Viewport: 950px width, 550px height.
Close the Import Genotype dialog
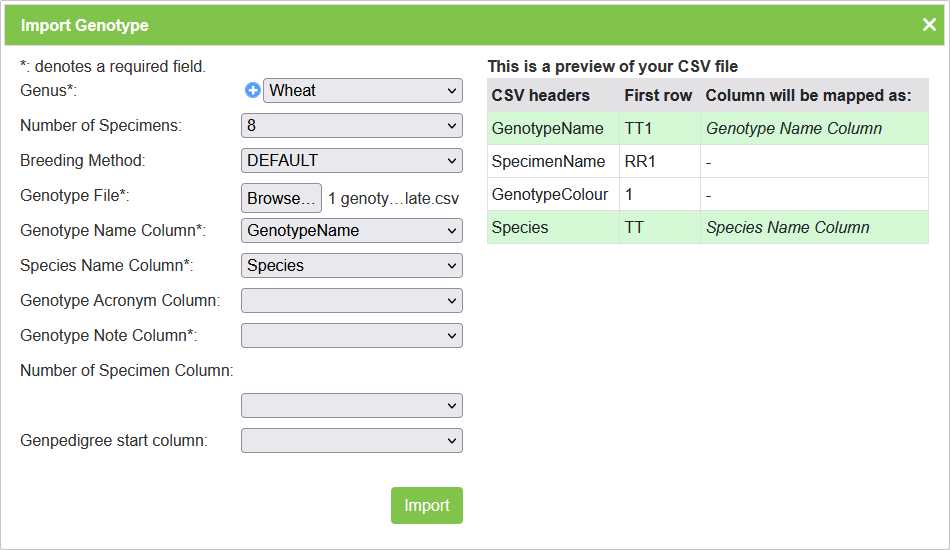pos(929,25)
